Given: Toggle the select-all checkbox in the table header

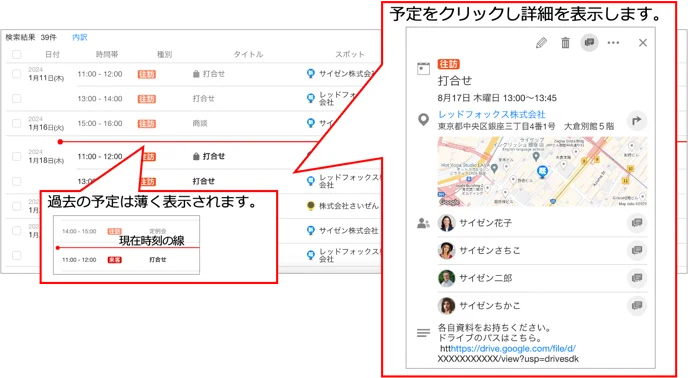Looking at the screenshot, I should 17,54.
